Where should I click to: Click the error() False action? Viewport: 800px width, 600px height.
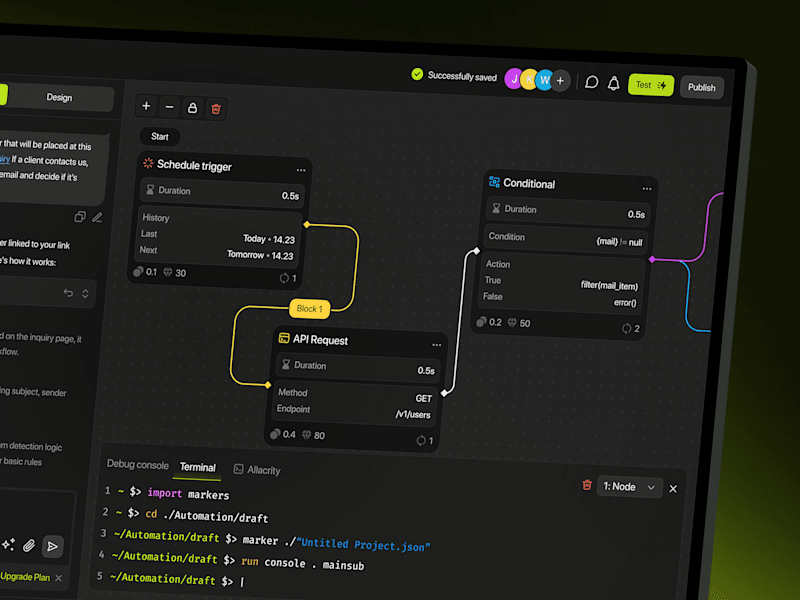(625, 303)
